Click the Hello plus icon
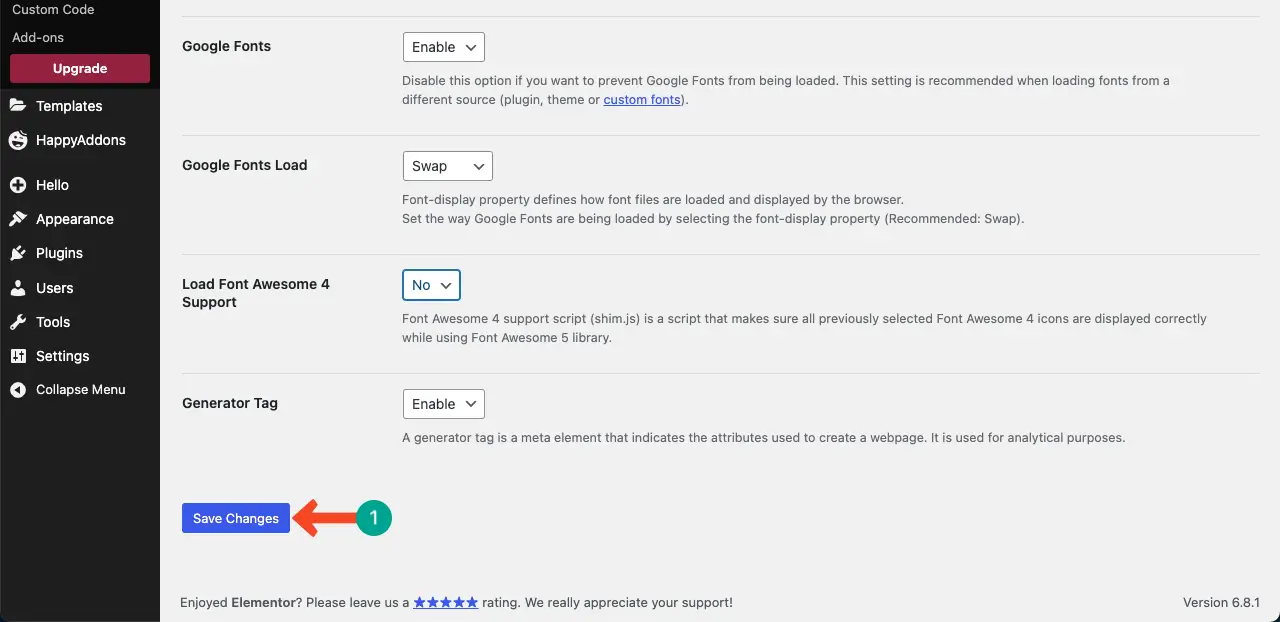 pos(18,185)
